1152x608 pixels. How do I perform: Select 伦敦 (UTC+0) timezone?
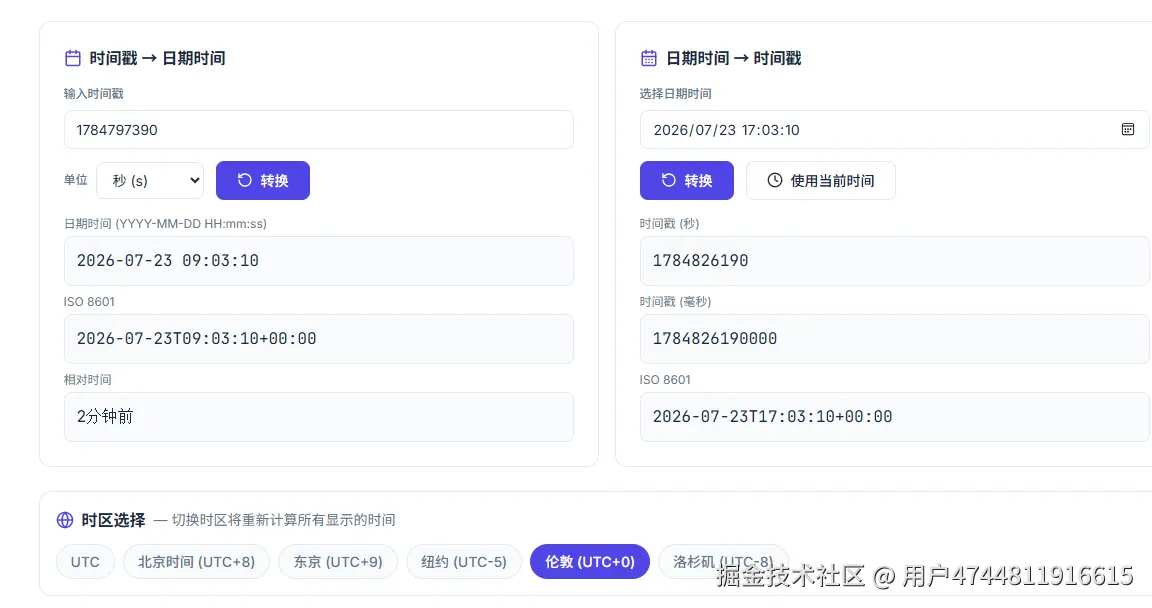[590, 562]
